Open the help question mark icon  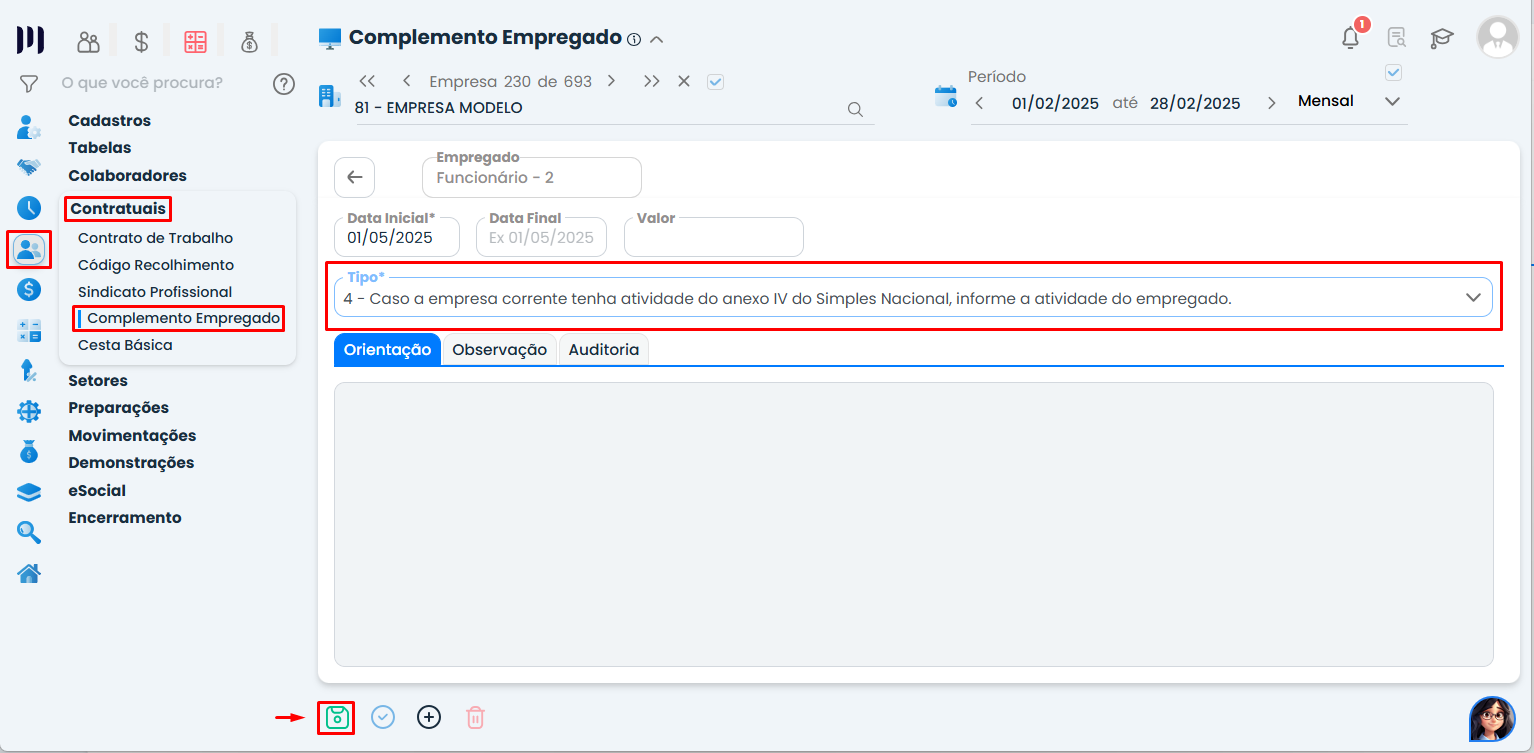coord(284,84)
